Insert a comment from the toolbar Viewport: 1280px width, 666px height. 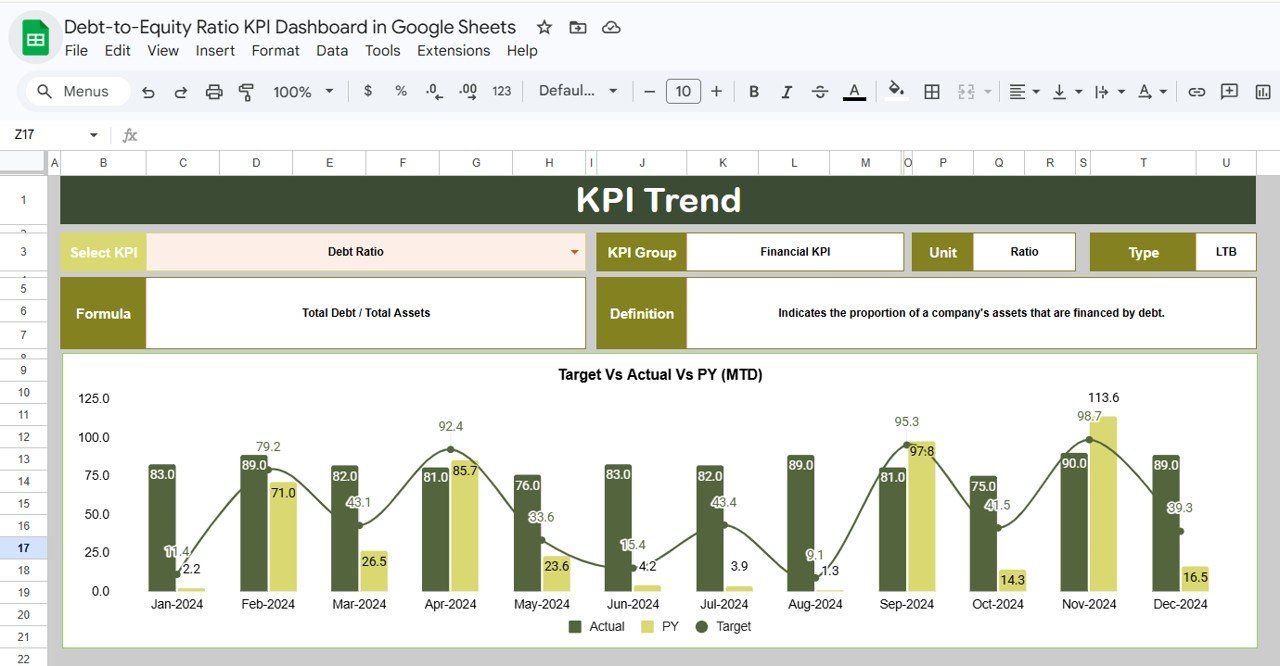coord(1229,91)
